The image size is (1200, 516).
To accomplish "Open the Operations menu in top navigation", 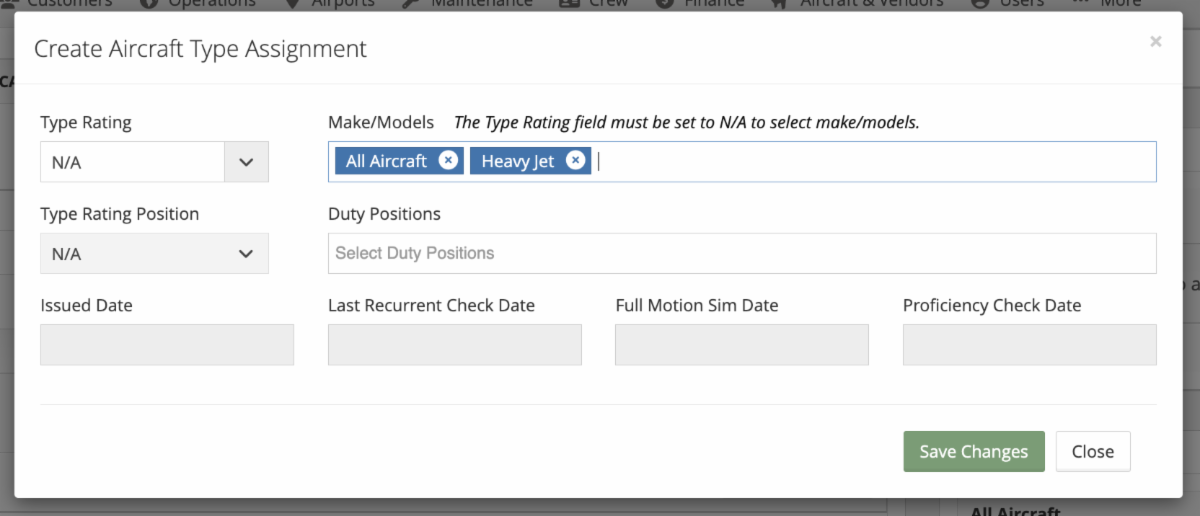I will click(198, 3).
